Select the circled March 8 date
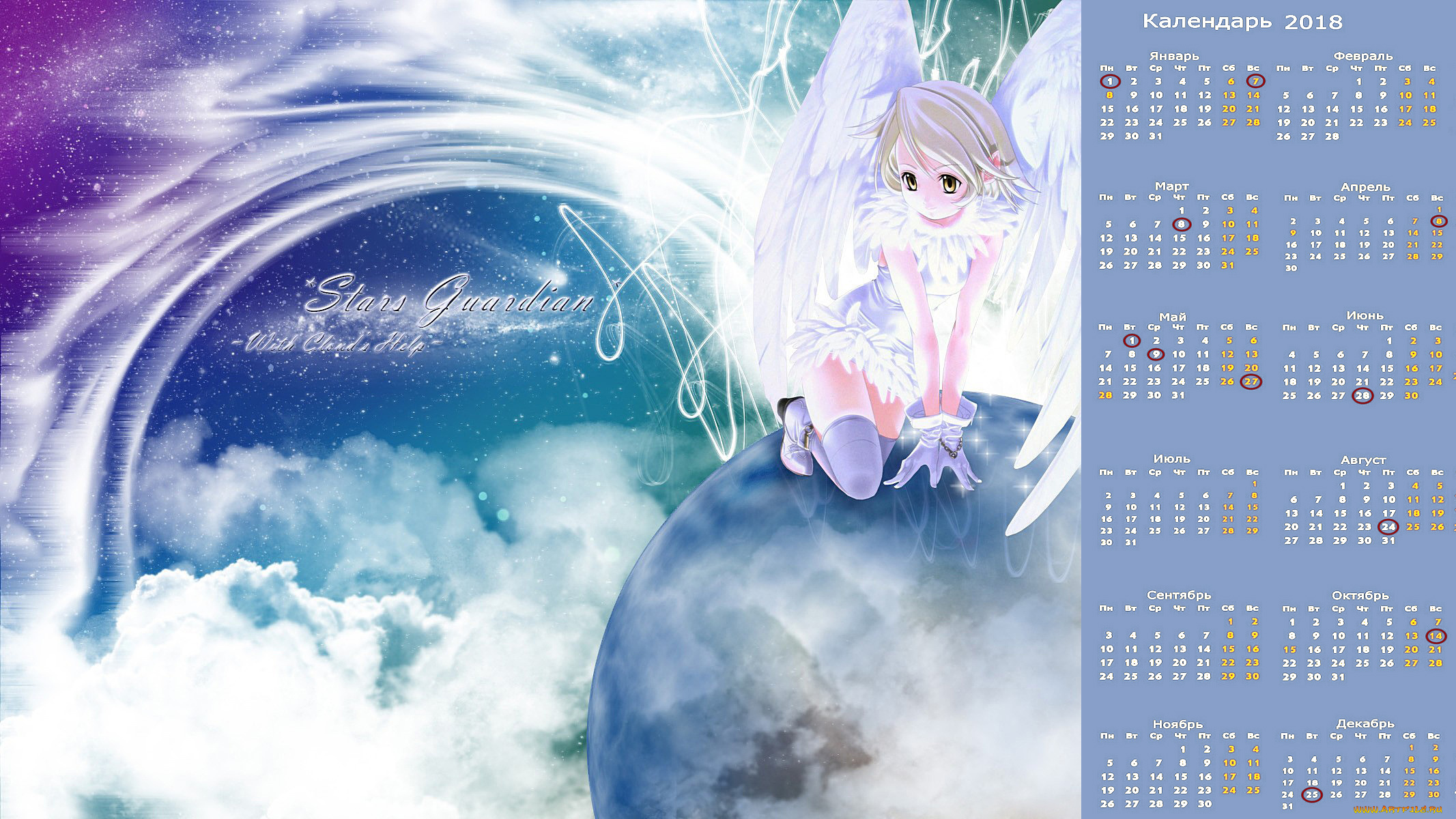The height and width of the screenshot is (819, 1456). tap(1182, 224)
